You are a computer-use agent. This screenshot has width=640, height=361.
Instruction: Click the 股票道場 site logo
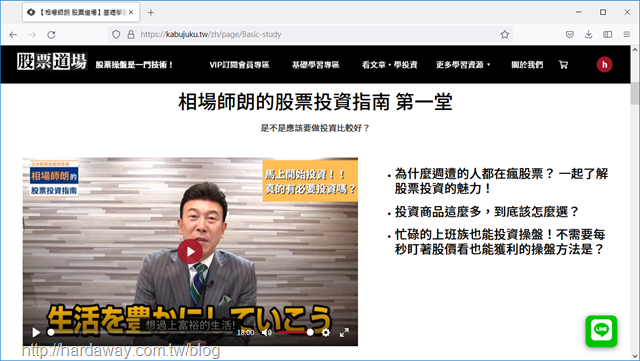click(52, 62)
